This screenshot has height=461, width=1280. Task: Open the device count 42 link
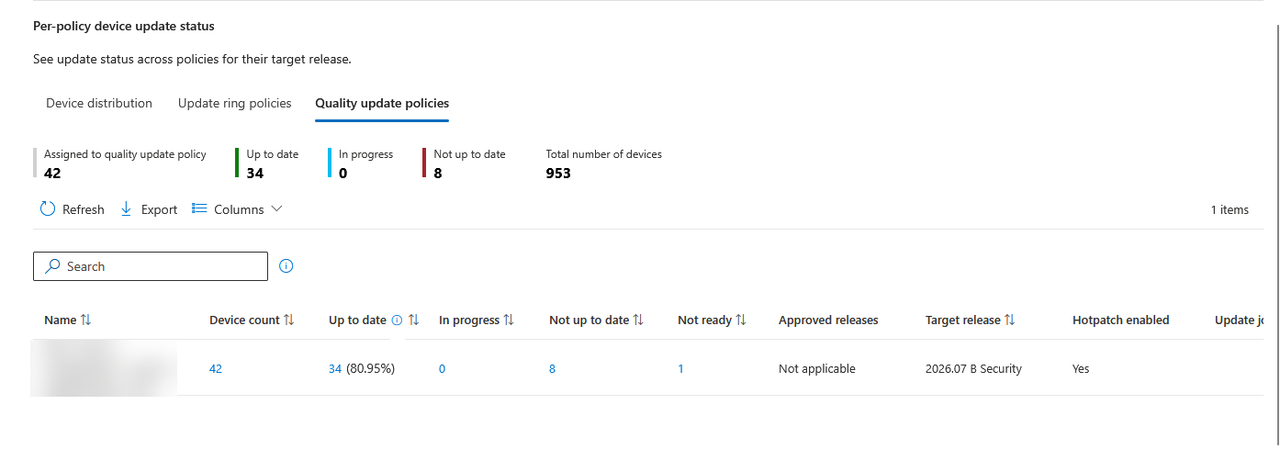(216, 369)
